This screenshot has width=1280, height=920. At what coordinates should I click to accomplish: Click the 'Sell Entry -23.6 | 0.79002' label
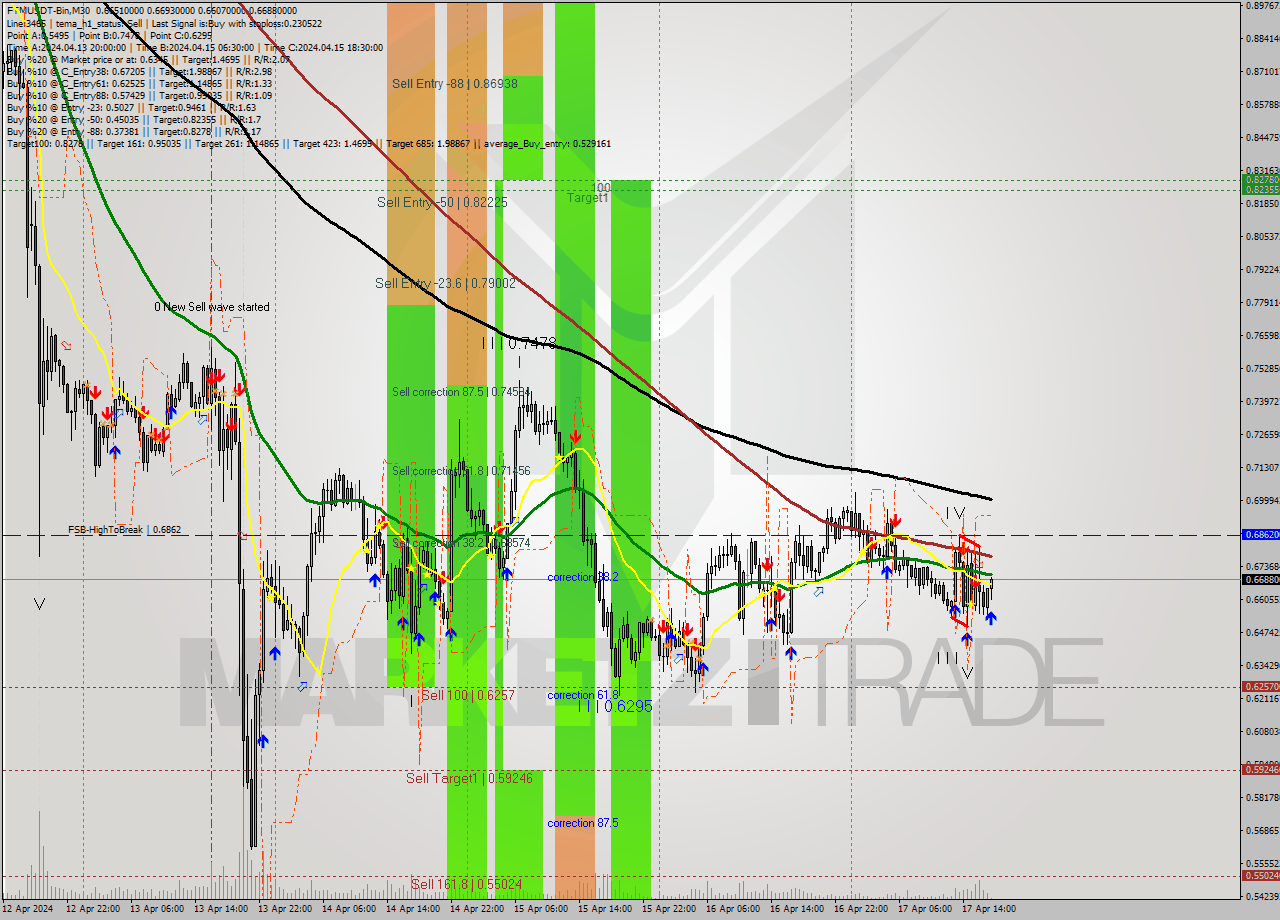point(445,283)
